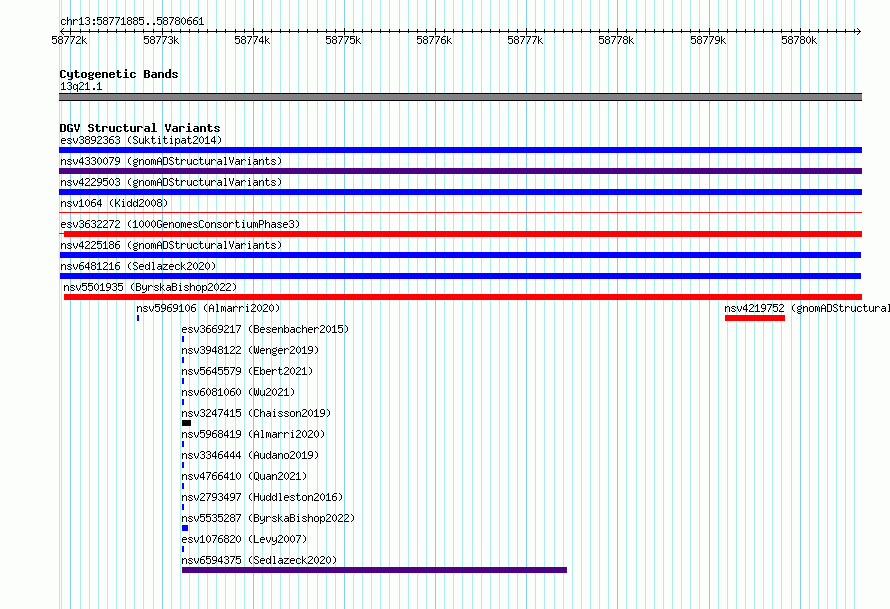Click the 58772k ruler position
The width and height of the screenshot is (890, 609).
(69, 40)
